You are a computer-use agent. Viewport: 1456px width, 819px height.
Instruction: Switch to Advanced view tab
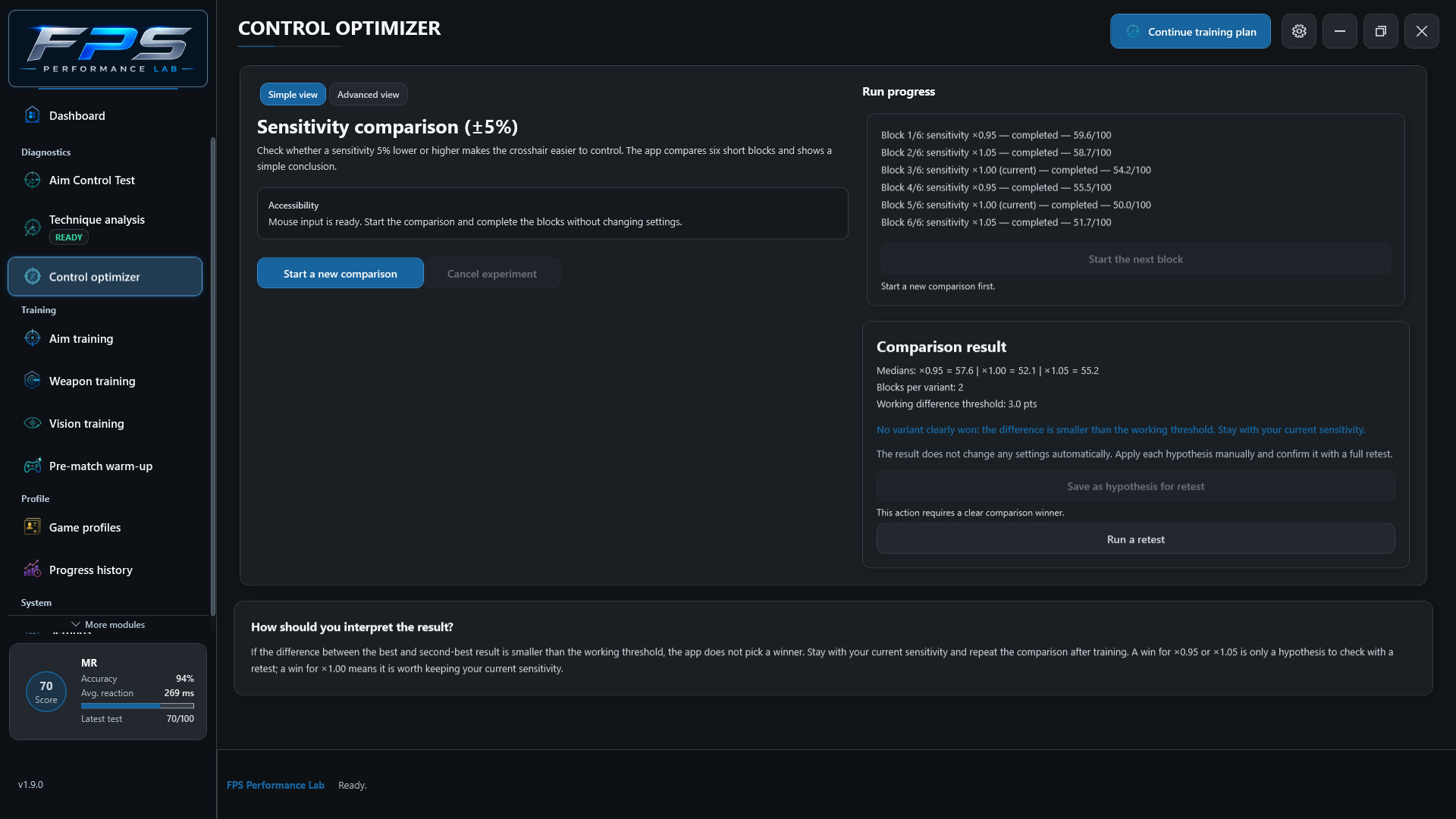[368, 94]
